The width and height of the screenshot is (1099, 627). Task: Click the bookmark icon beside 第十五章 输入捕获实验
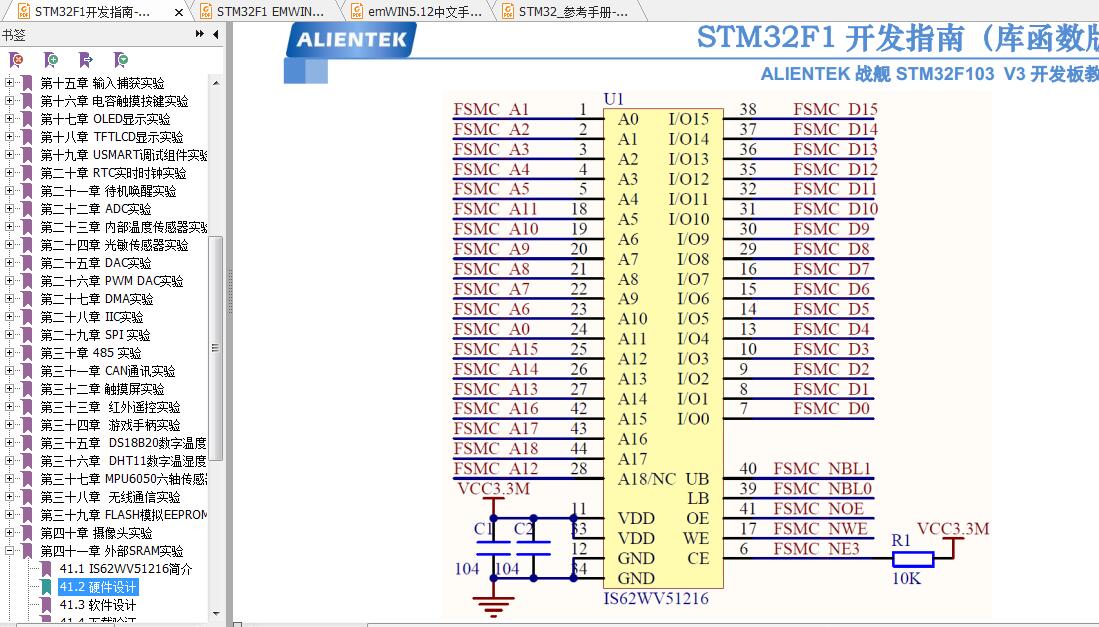27,83
